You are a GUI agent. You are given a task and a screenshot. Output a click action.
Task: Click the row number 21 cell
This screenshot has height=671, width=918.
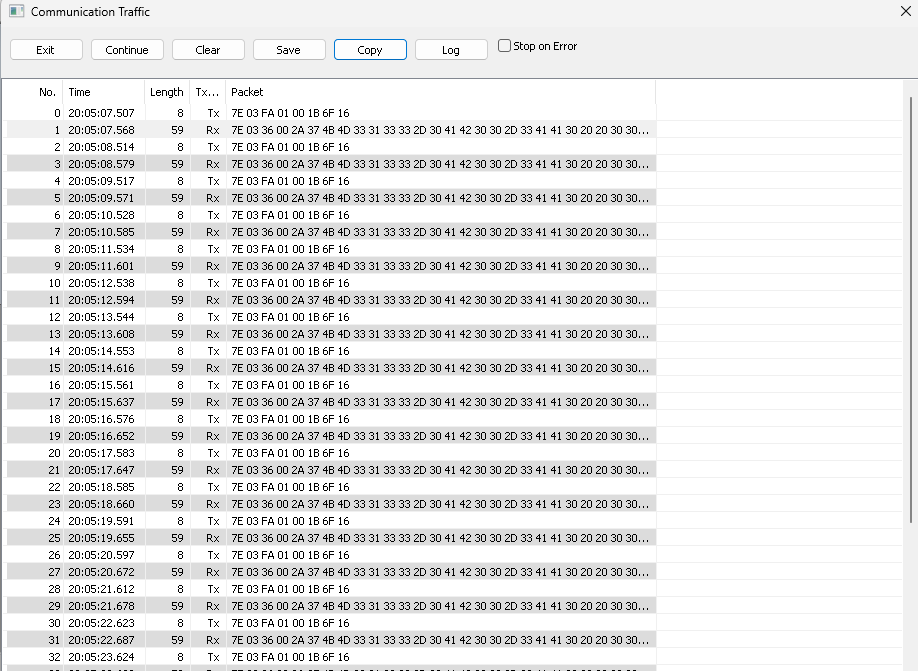click(x=54, y=470)
